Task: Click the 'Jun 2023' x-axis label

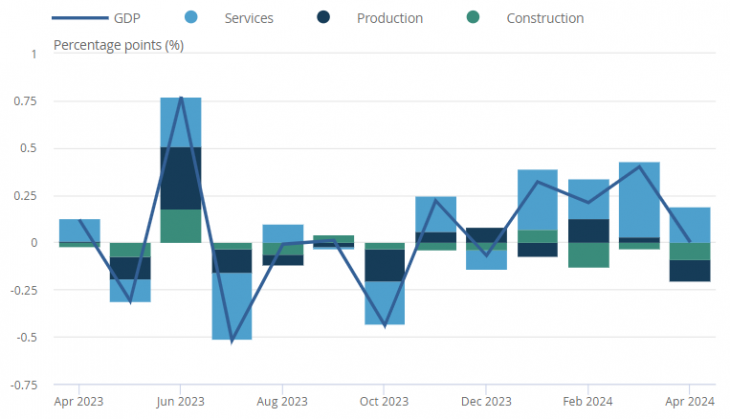Action: 180,401
